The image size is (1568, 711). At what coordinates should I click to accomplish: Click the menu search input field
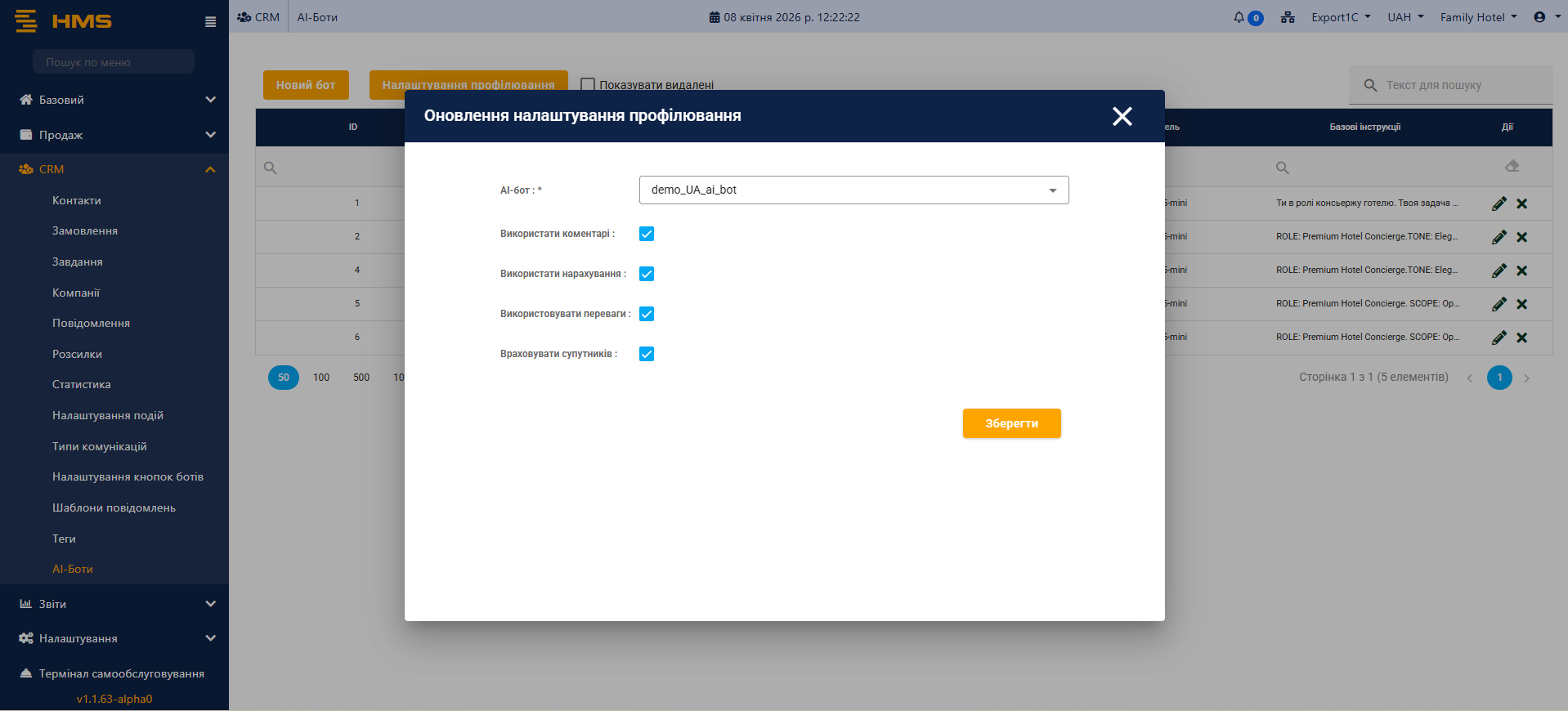coord(114,62)
